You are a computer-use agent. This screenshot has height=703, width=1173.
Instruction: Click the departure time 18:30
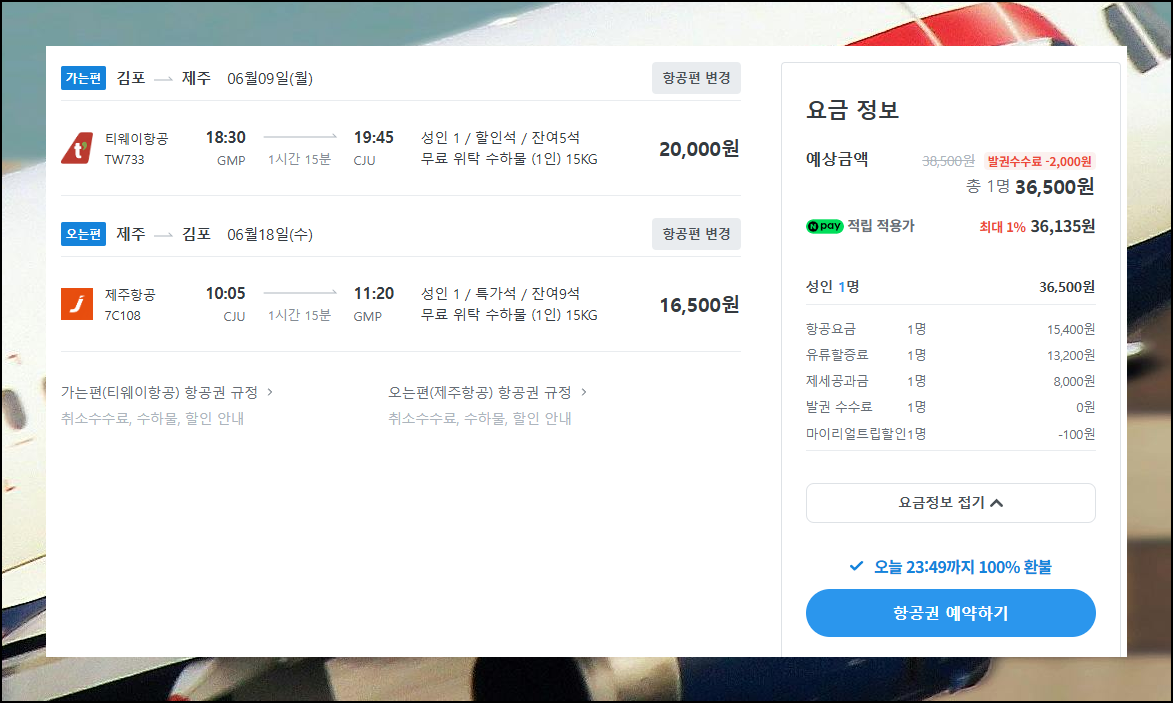pyautogui.click(x=225, y=138)
